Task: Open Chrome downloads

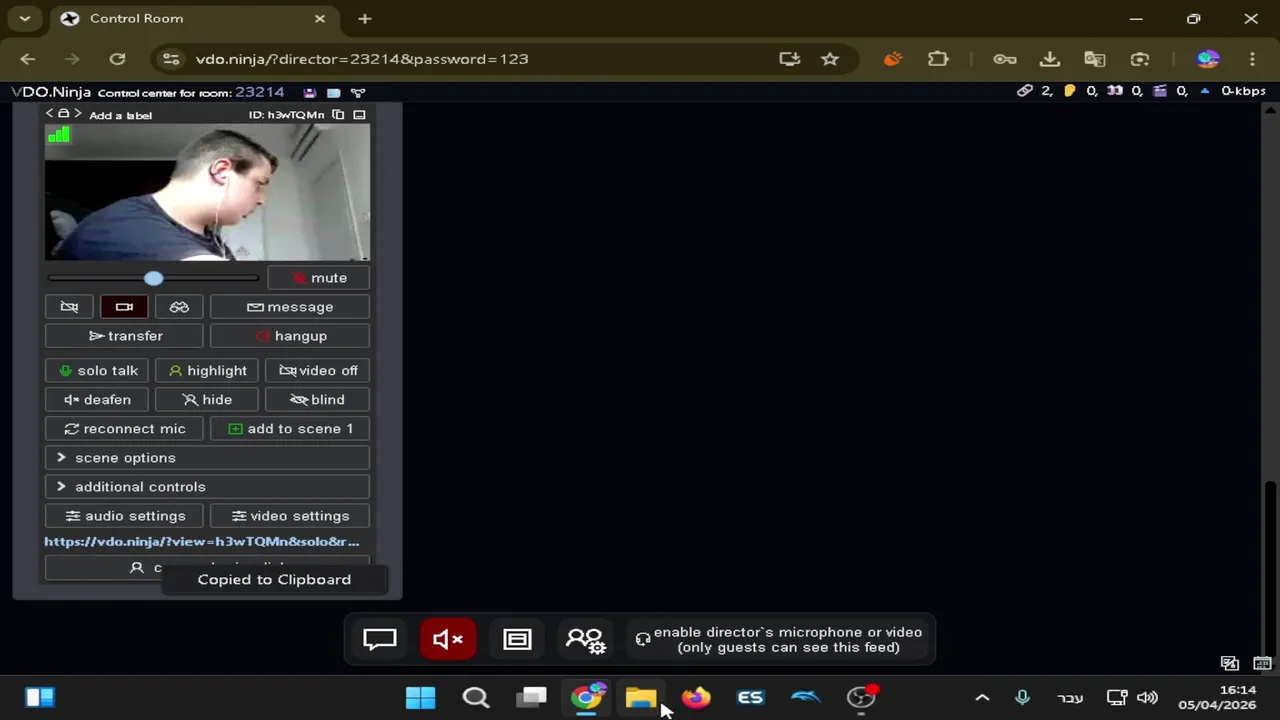Action: 1050,59
